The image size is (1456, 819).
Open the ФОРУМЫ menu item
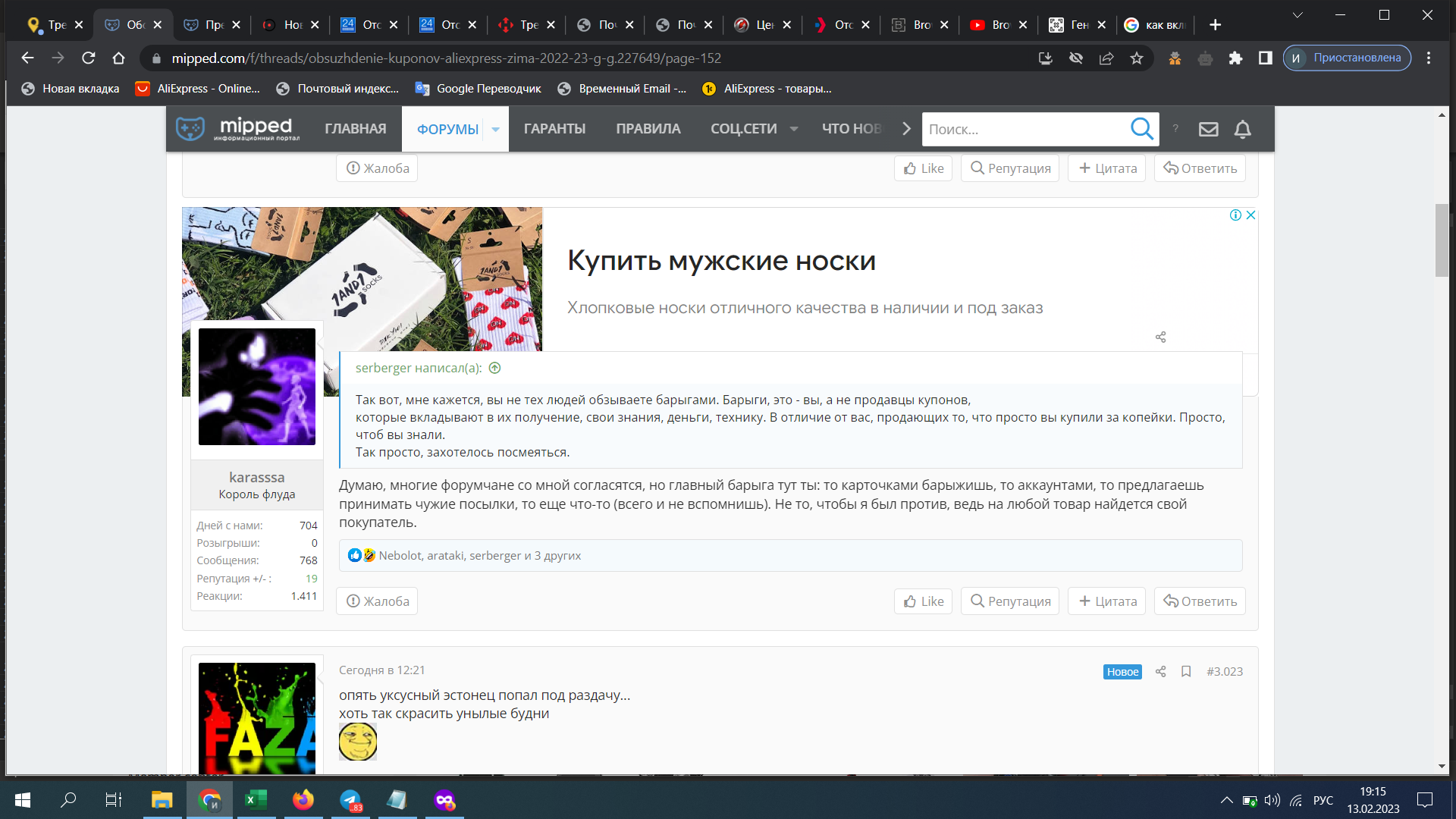[x=447, y=130]
